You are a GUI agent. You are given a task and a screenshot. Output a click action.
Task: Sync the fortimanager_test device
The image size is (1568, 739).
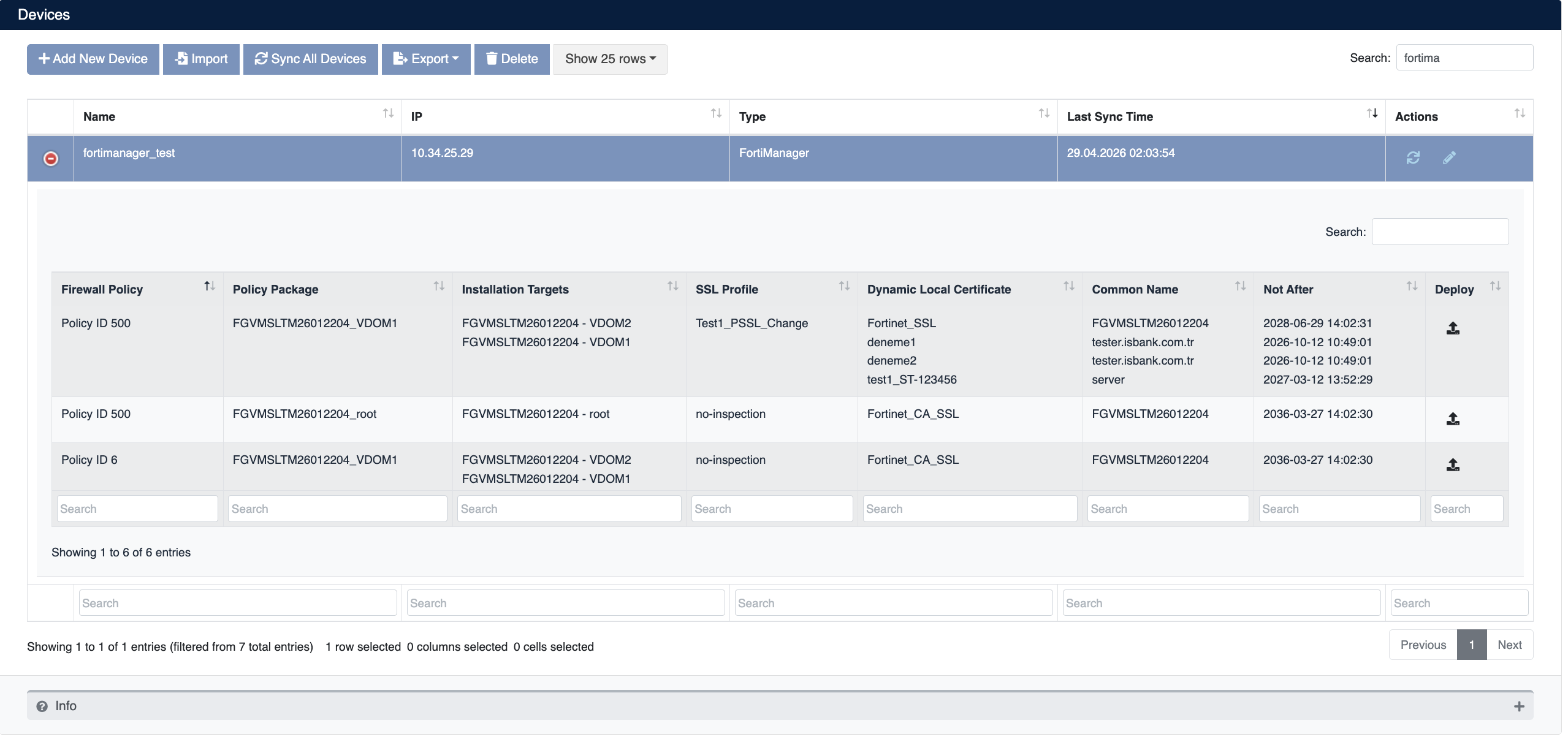(x=1413, y=158)
